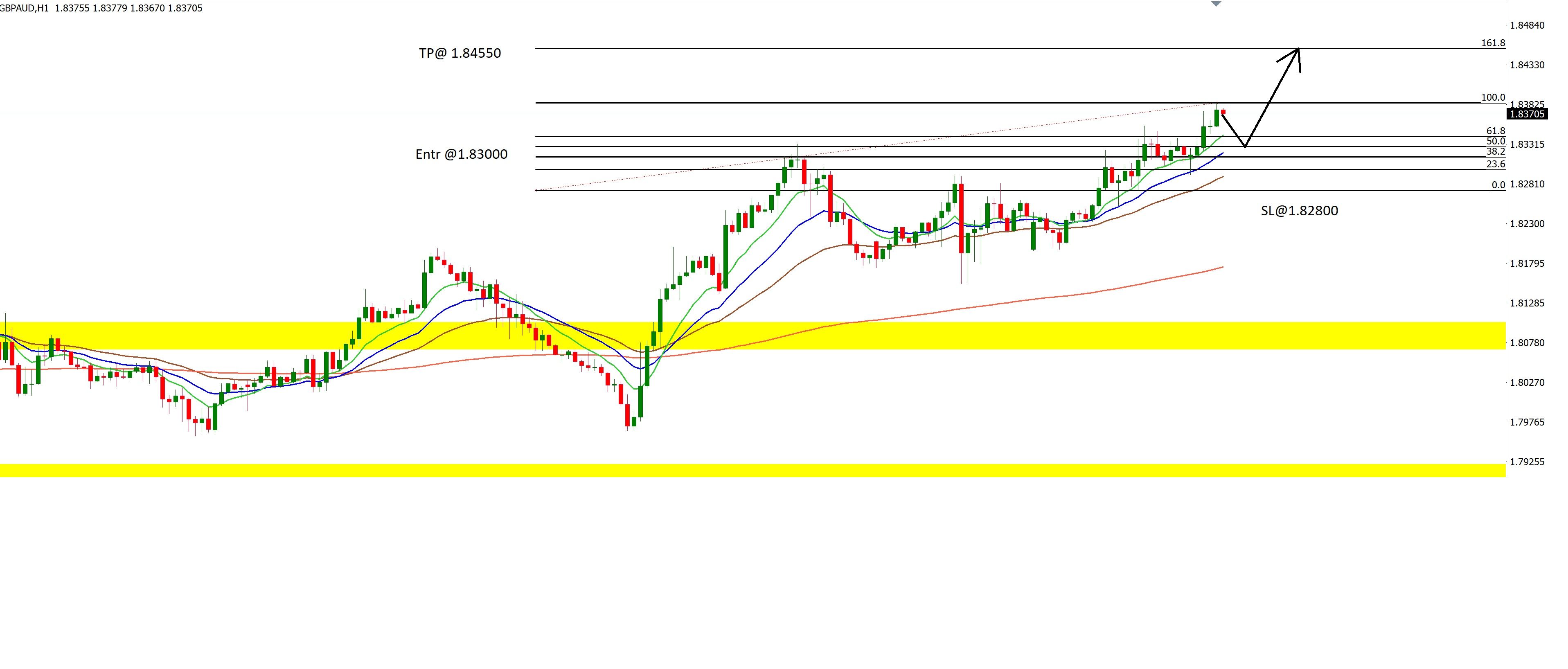The width and height of the screenshot is (1568, 669).
Task: Click the 161.8 Fibonacci level label
Action: click(x=1493, y=43)
